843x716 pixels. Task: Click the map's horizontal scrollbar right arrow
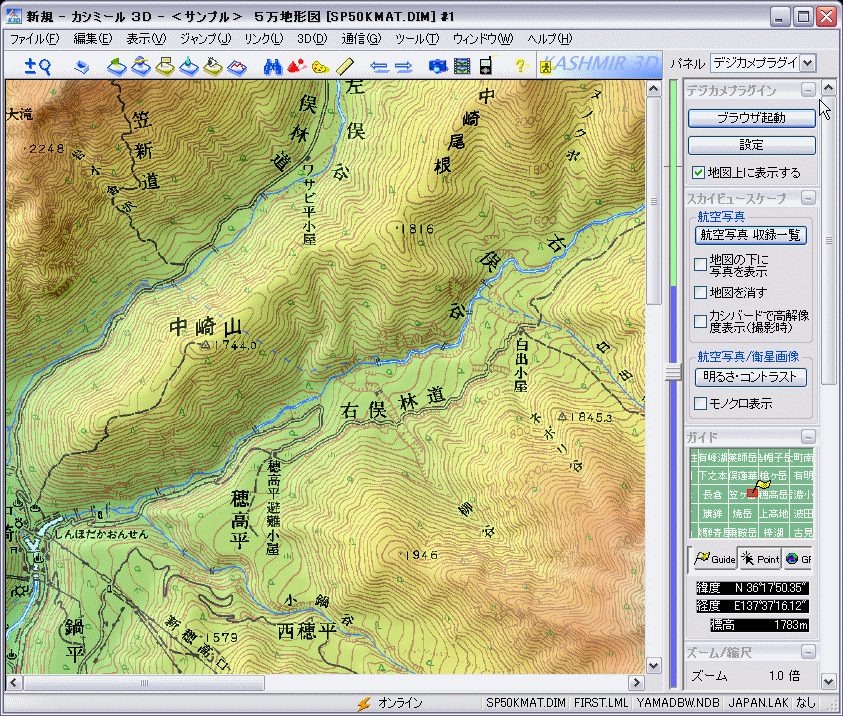[x=637, y=683]
